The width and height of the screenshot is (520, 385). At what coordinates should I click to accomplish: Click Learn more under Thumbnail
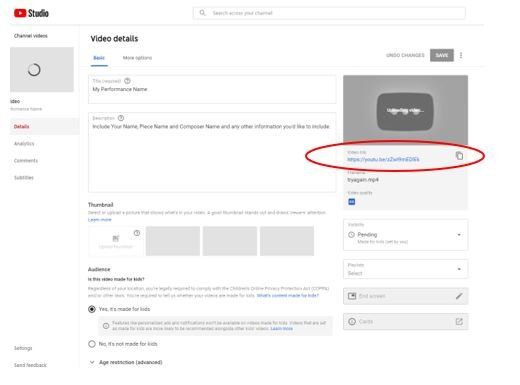click(100, 220)
